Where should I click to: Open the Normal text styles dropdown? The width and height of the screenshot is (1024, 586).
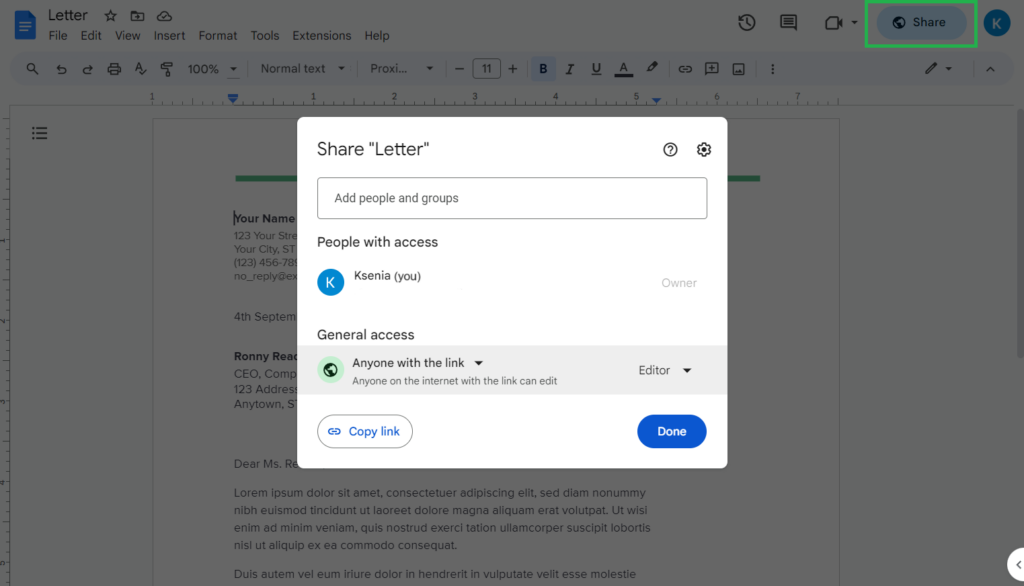(302, 68)
